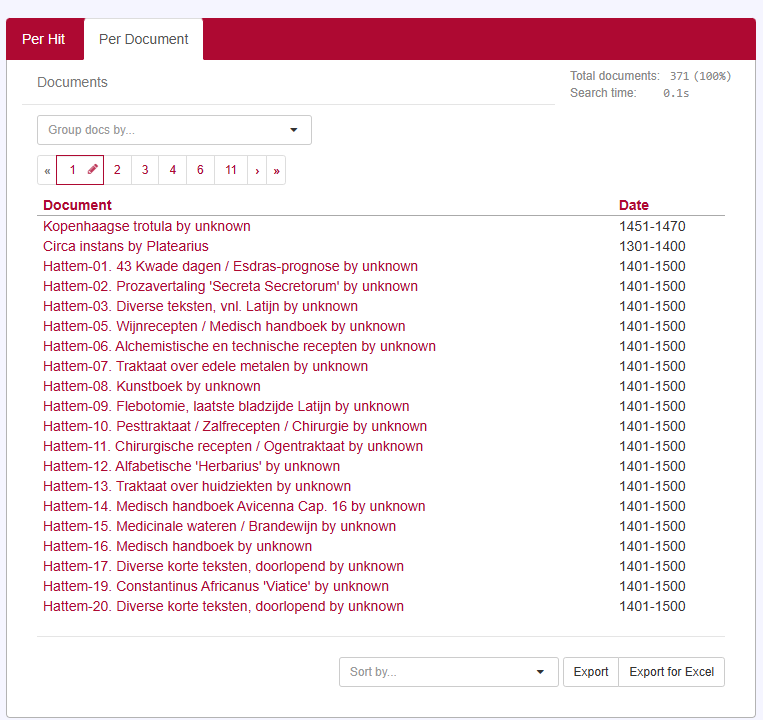This screenshot has height=720, width=763.
Task: Select the Per Document tab
Action: click(x=144, y=39)
